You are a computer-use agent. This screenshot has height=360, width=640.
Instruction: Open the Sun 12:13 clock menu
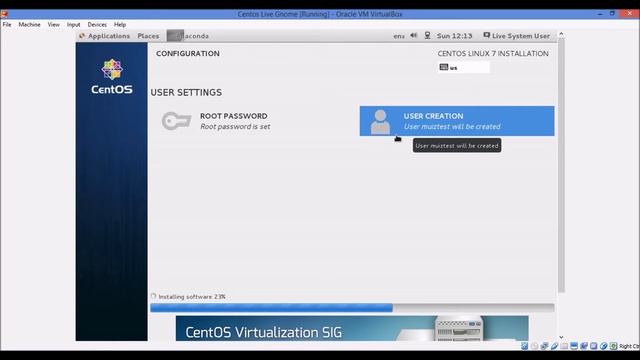(x=454, y=36)
